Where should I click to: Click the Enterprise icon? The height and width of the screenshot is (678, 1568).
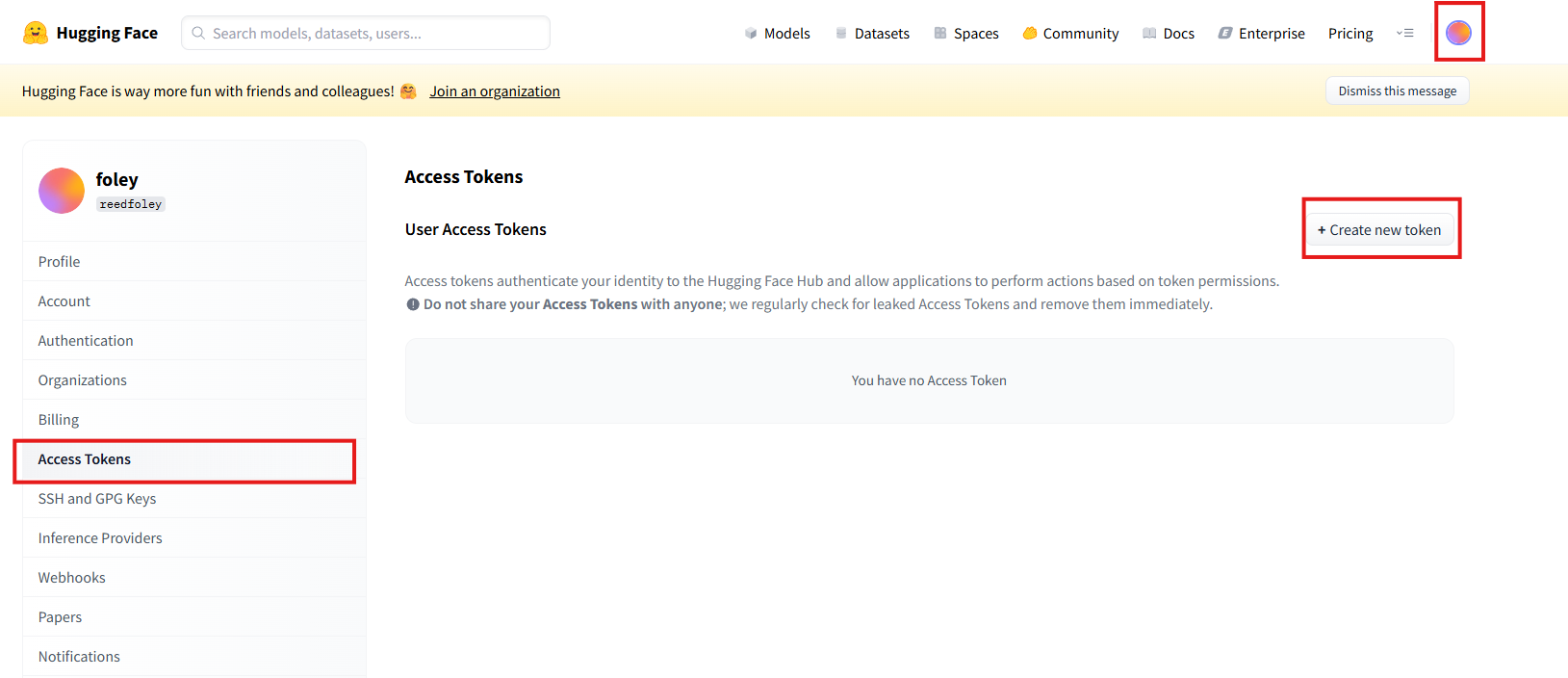coord(1225,33)
